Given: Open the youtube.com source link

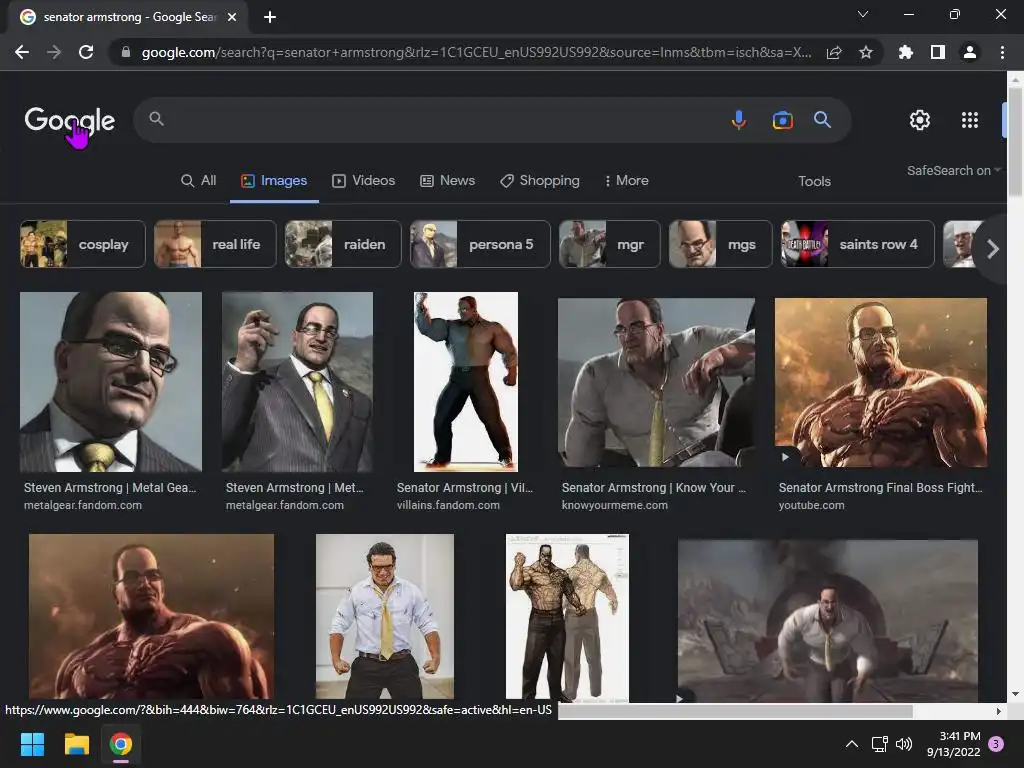Looking at the screenshot, I should pyautogui.click(x=811, y=505).
